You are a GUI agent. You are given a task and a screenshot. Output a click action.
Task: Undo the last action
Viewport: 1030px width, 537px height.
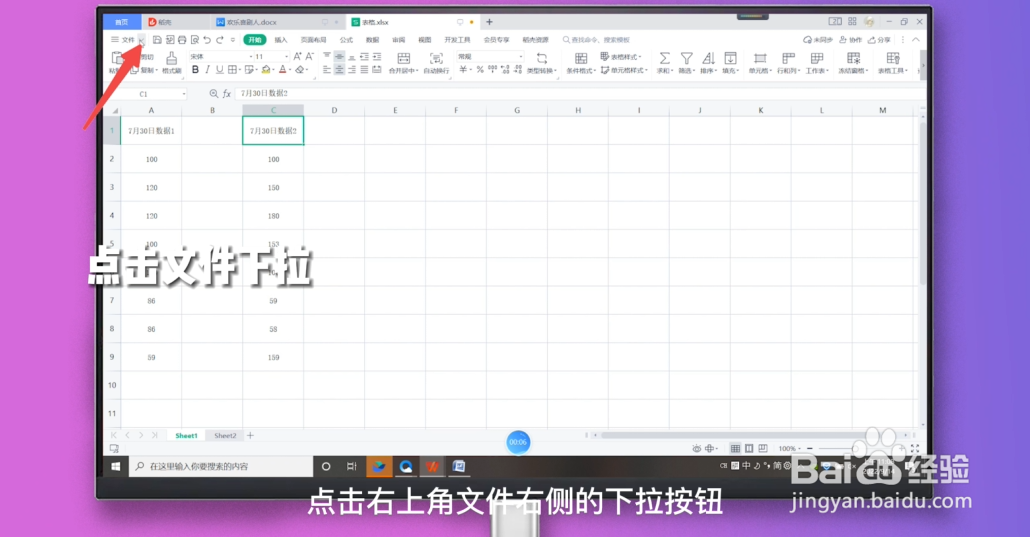[x=207, y=40]
